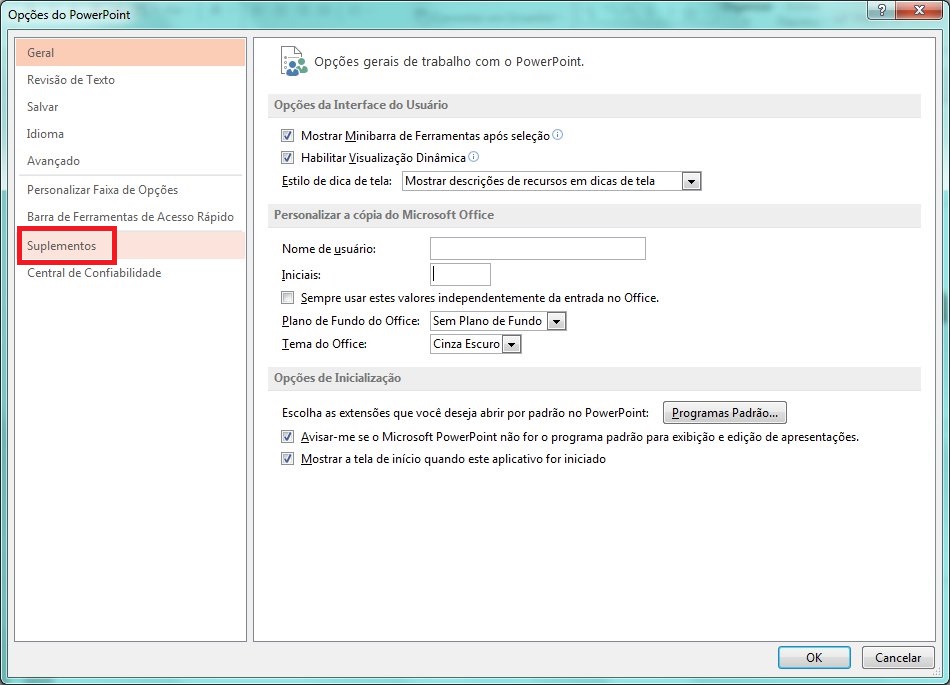Click the Iniciais input box

tap(459, 273)
